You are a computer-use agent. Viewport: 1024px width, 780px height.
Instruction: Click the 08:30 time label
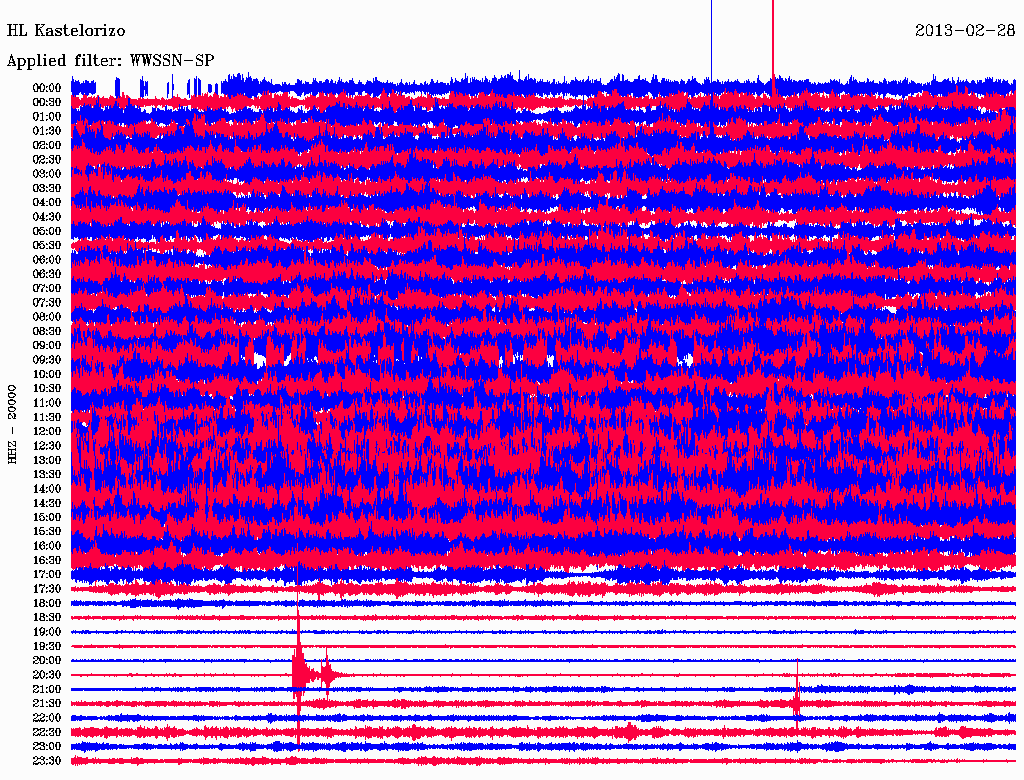pyautogui.click(x=47, y=331)
